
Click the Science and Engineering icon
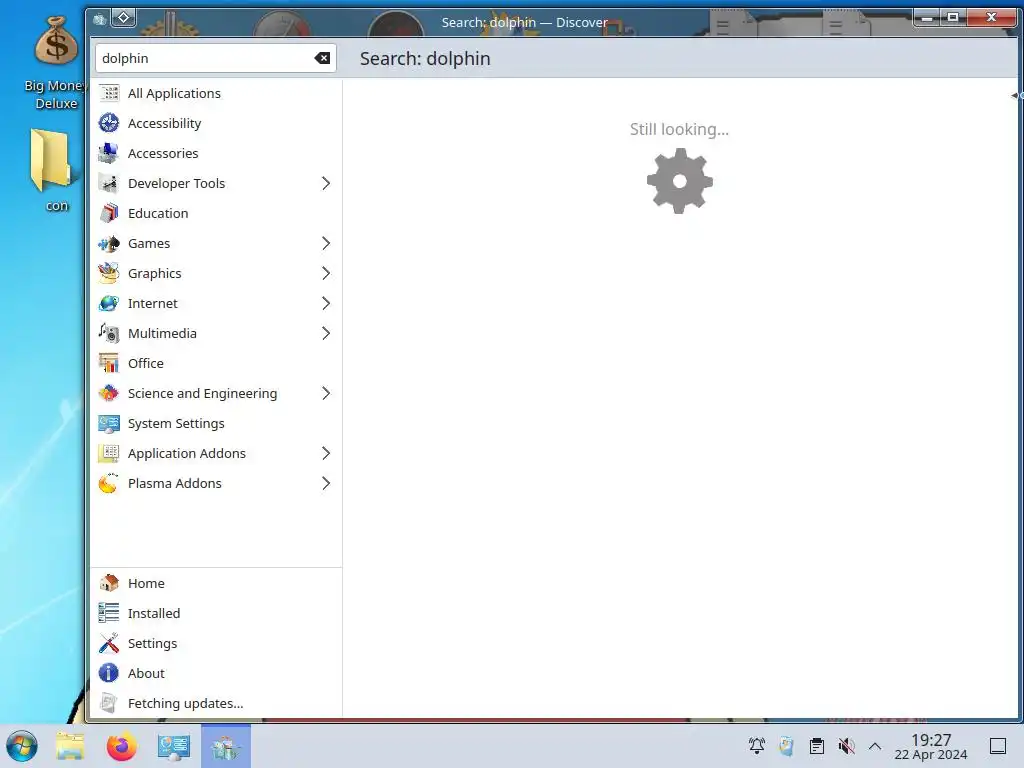(109, 394)
